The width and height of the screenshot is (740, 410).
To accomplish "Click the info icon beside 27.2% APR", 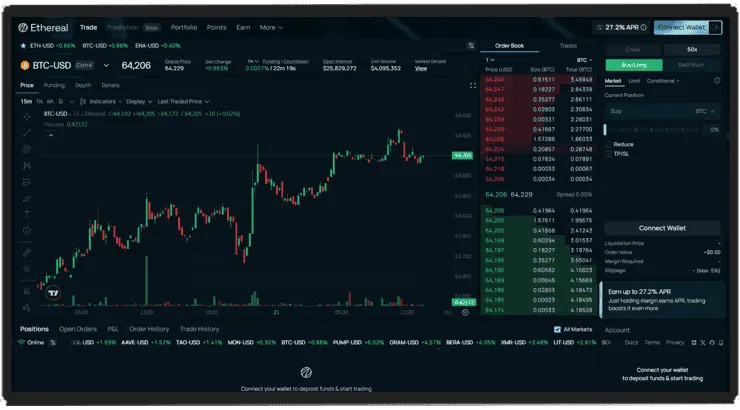I will pos(644,27).
